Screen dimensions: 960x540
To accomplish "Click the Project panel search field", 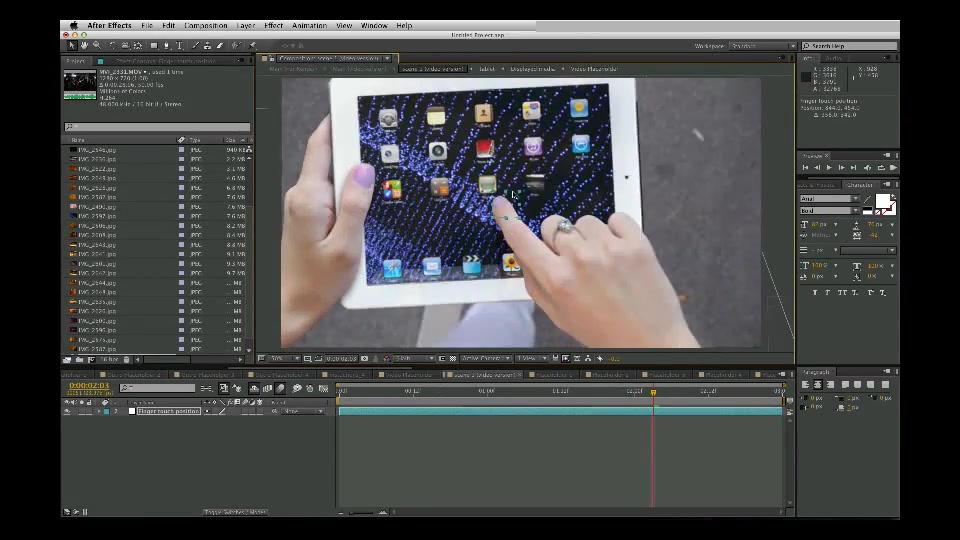I will [x=157, y=127].
